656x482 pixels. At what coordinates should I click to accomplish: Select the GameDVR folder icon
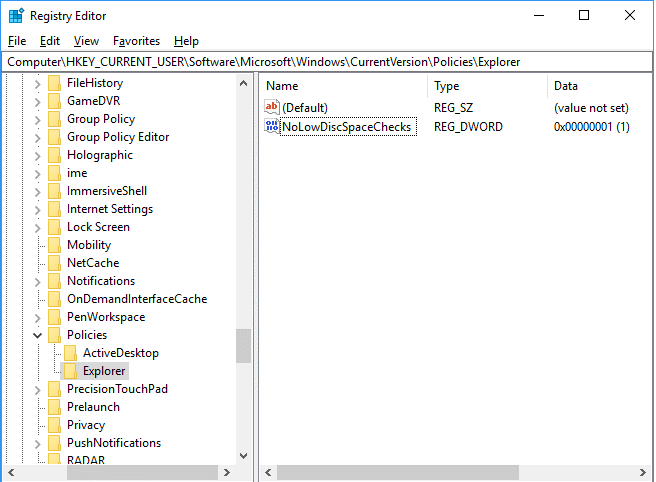point(54,101)
